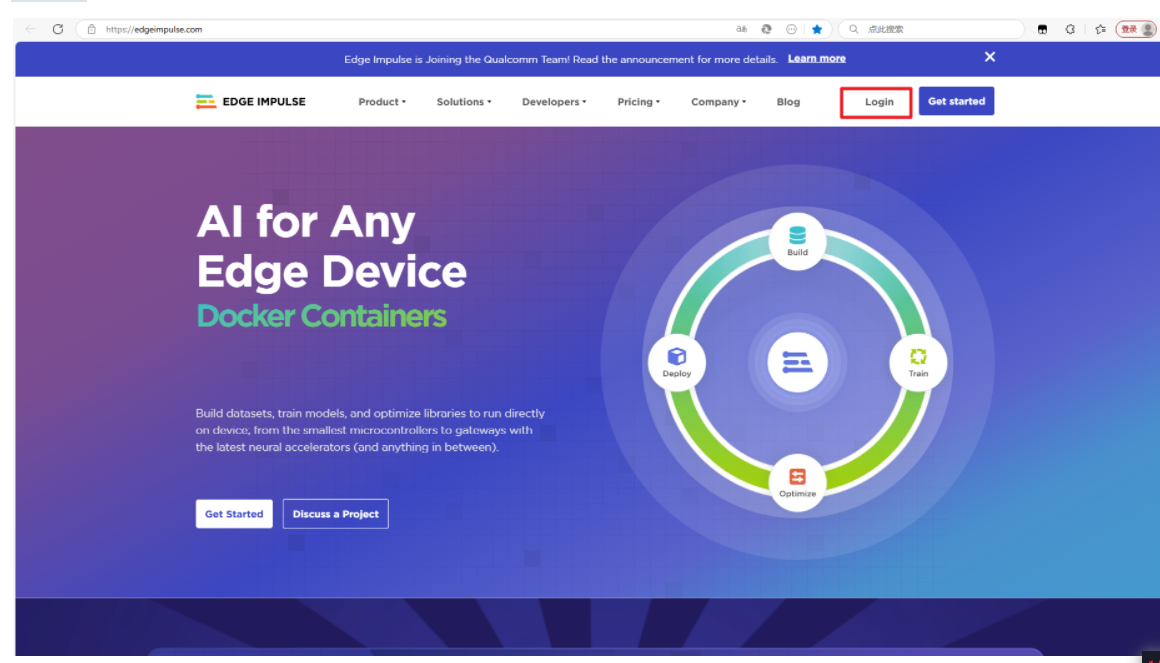Click the Edge sync icon in address bar
Viewport: 1160px width, 663px height.
pos(766,30)
